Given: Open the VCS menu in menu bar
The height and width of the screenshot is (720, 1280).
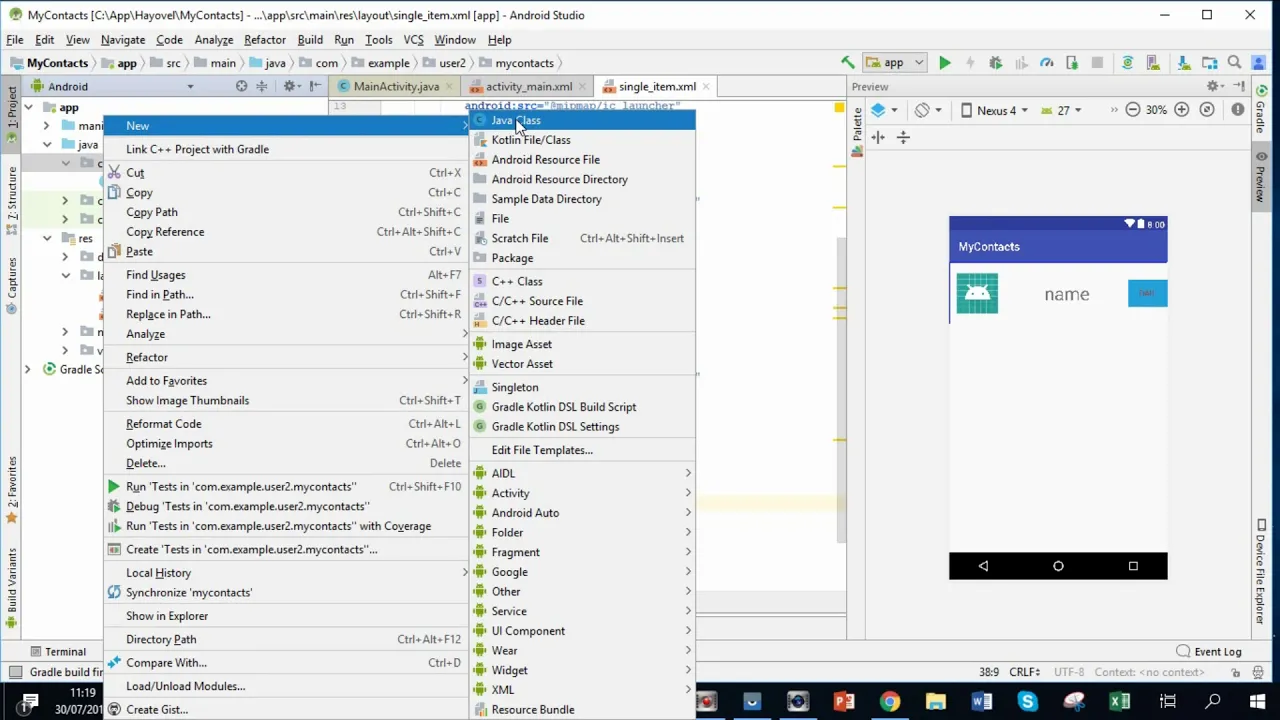Looking at the screenshot, I should 413,39.
